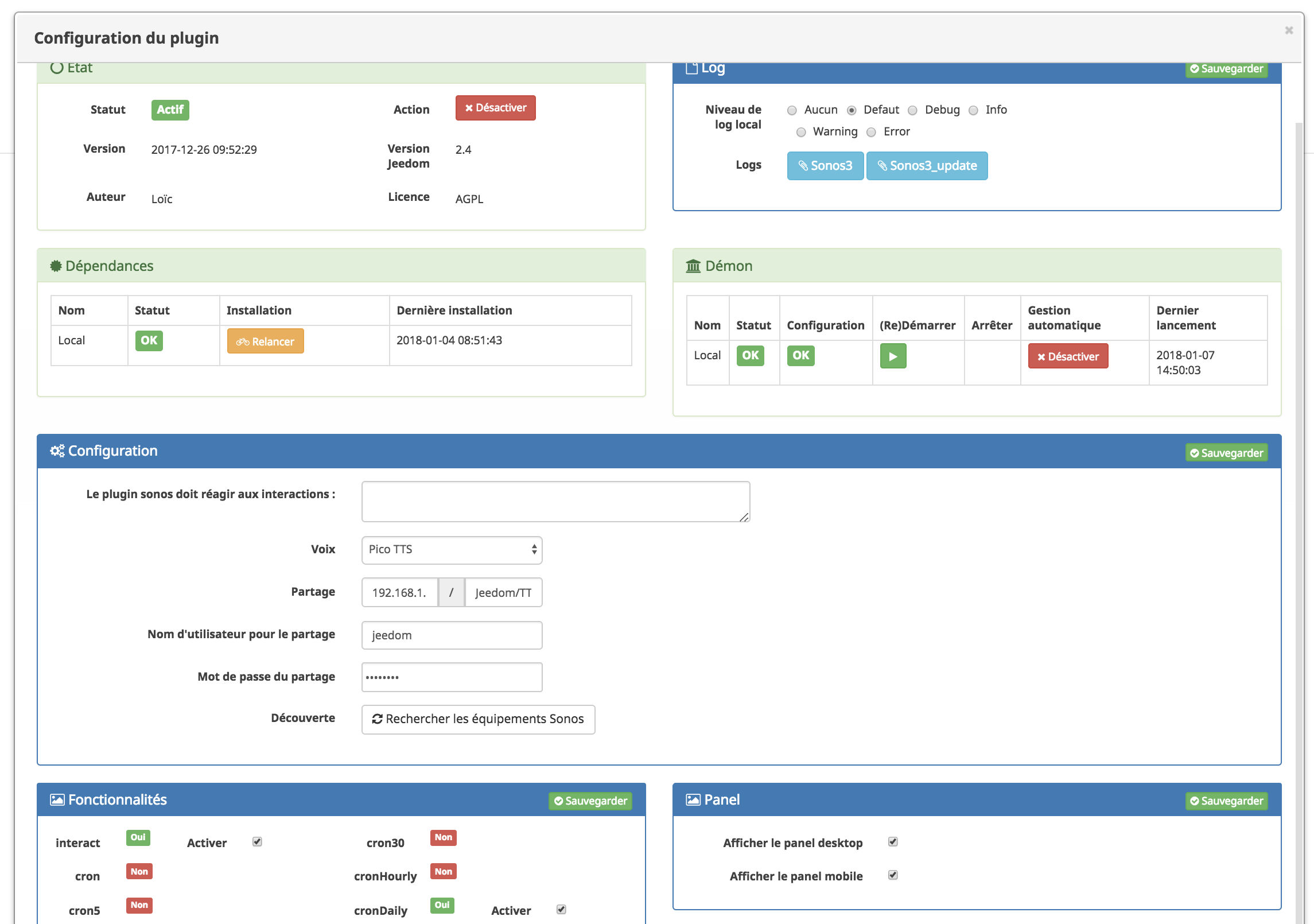Screen dimensions: 1314x924
Task: Save the Configuration panel settings
Action: pos(1226,453)
